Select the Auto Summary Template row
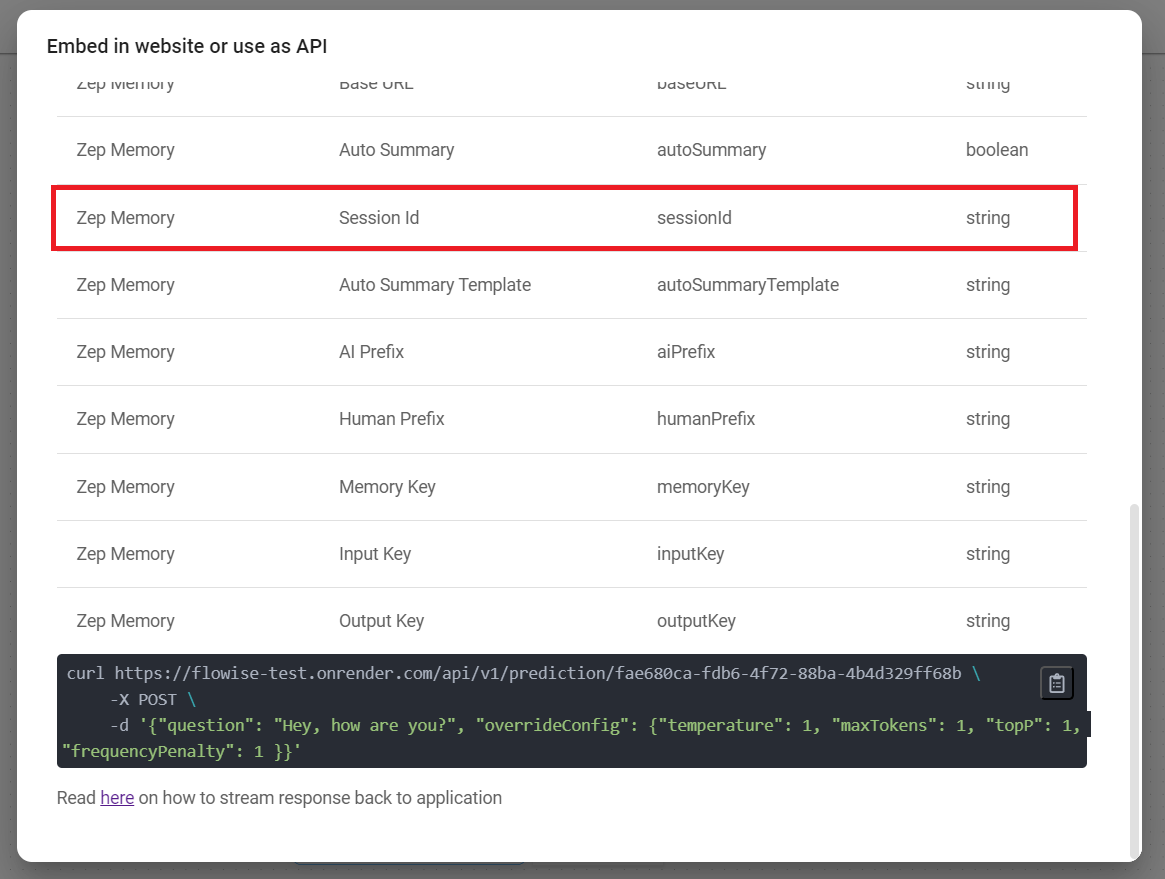This screenshot has height=879, width=1165. 434,285
